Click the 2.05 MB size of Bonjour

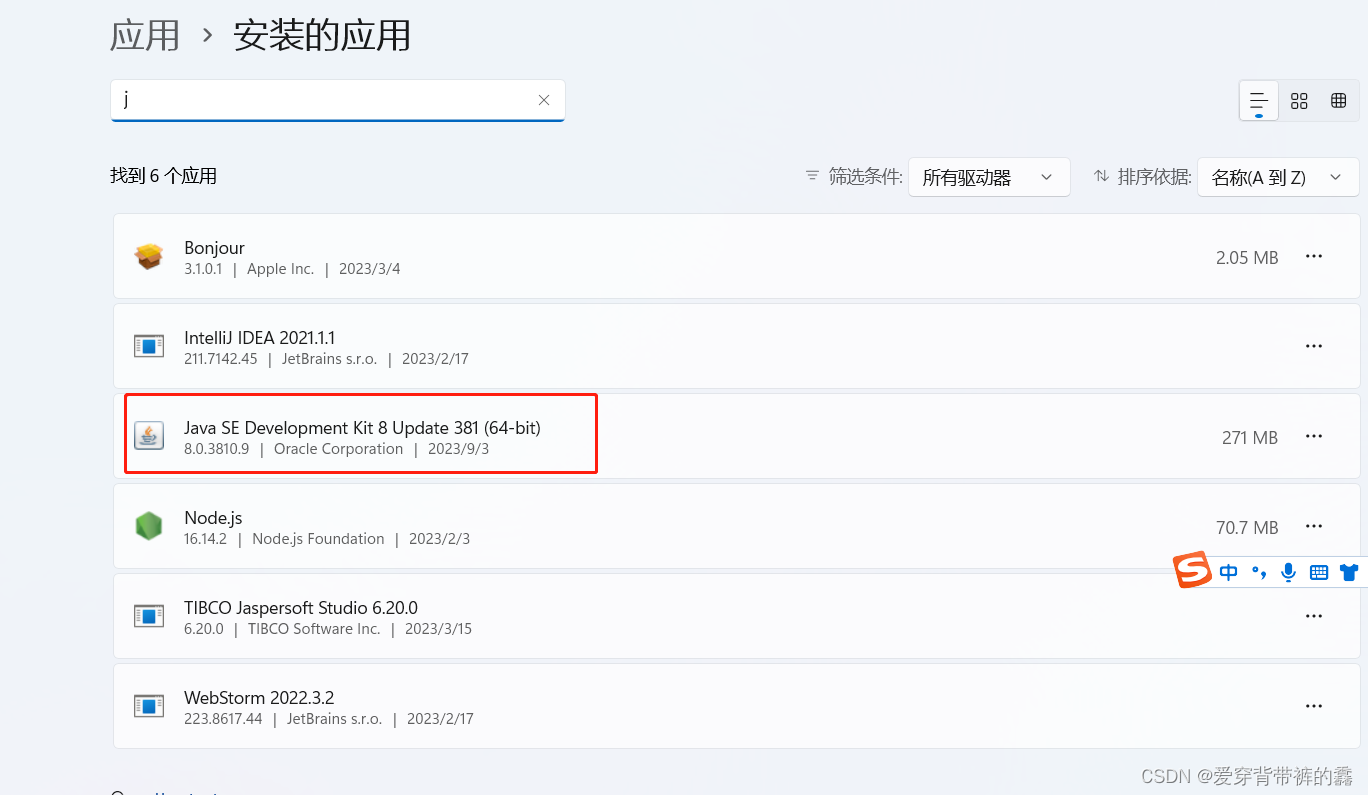pos(1247,257)
